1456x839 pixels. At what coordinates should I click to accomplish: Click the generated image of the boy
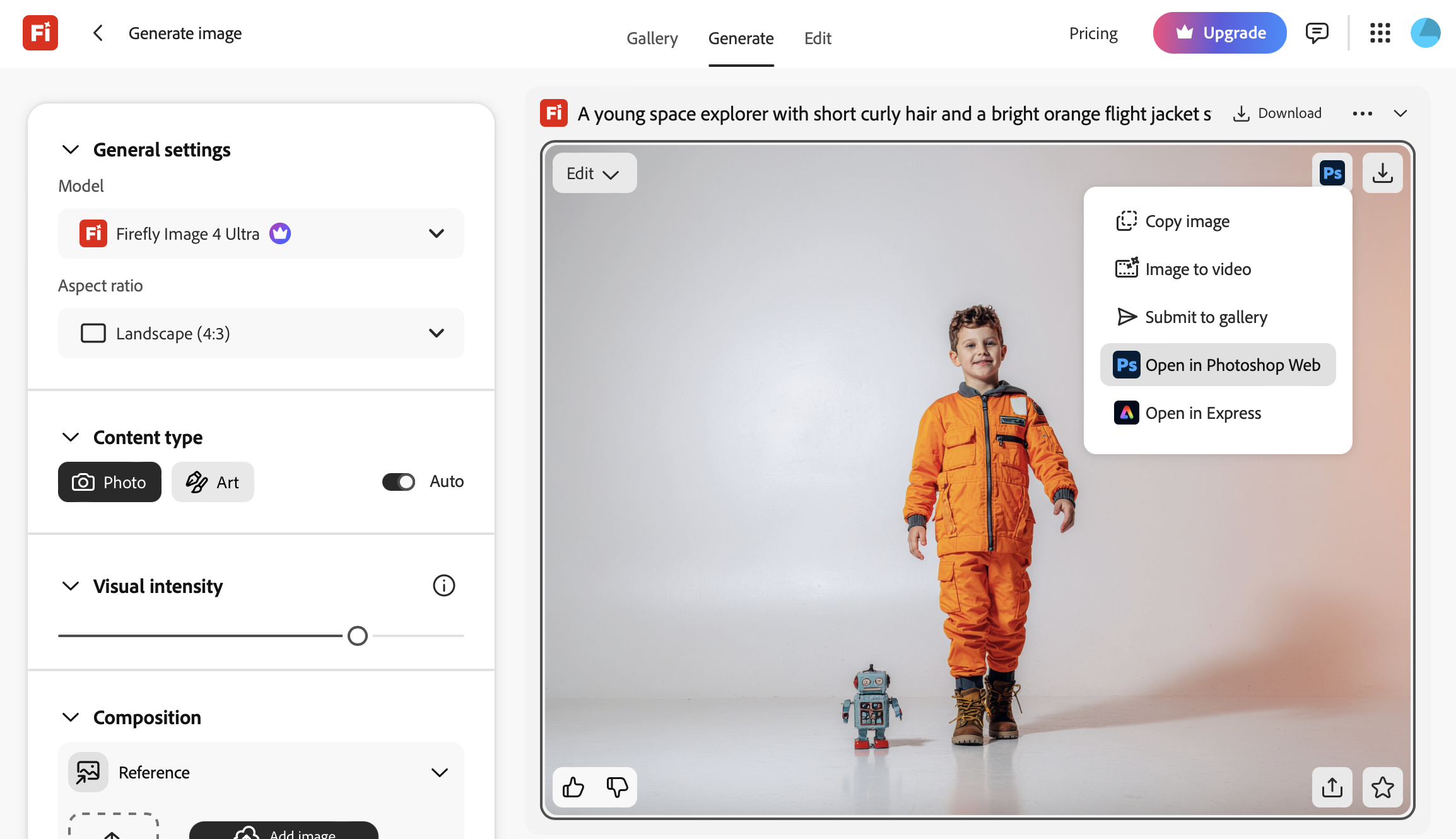pos(978,479)
